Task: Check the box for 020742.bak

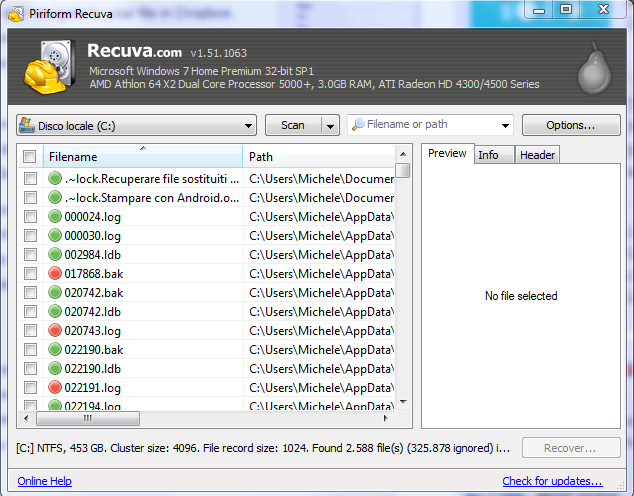Action: (x=30, y=292)
